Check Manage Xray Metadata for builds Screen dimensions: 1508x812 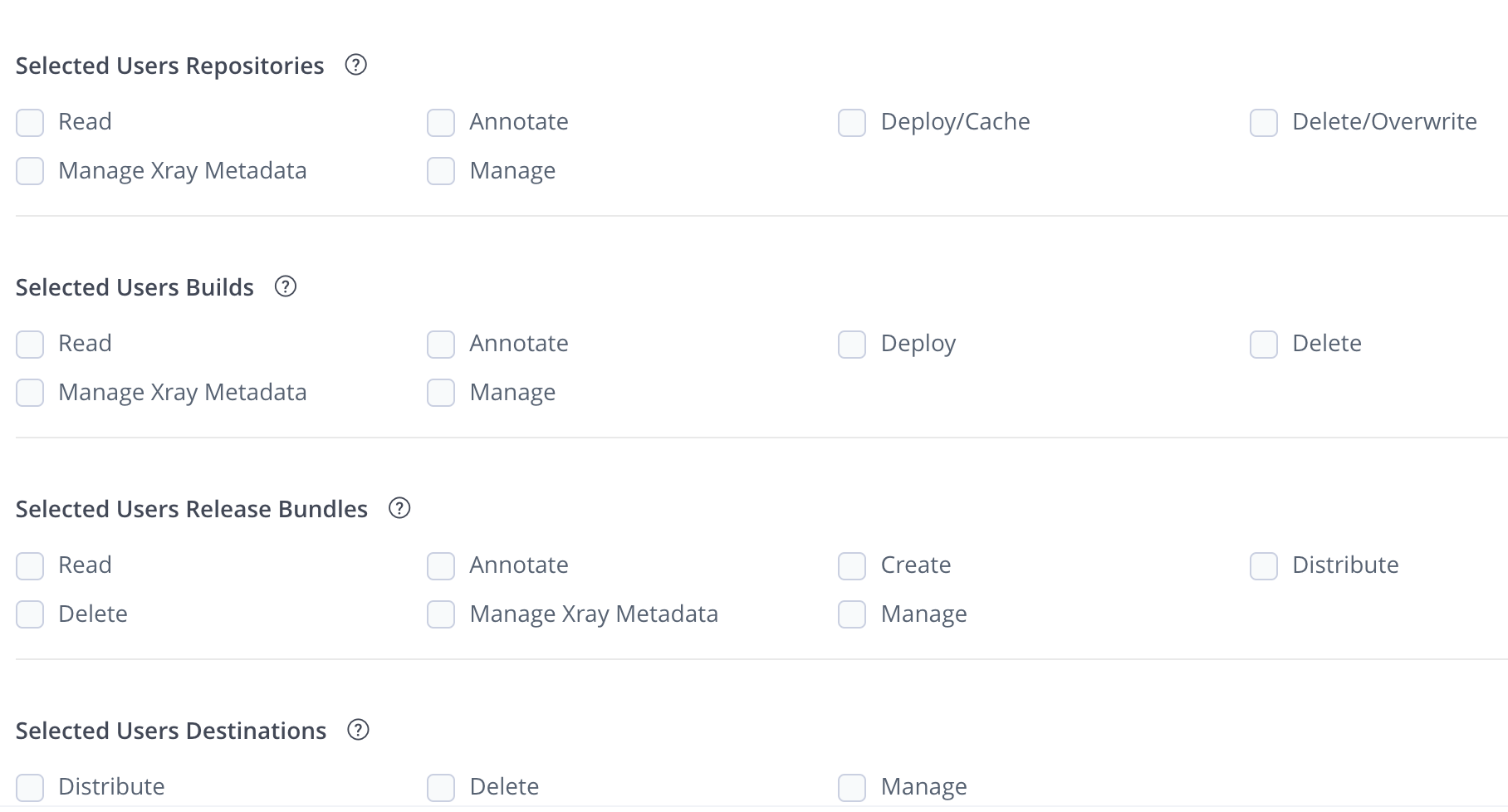click(x=30, y=393)
